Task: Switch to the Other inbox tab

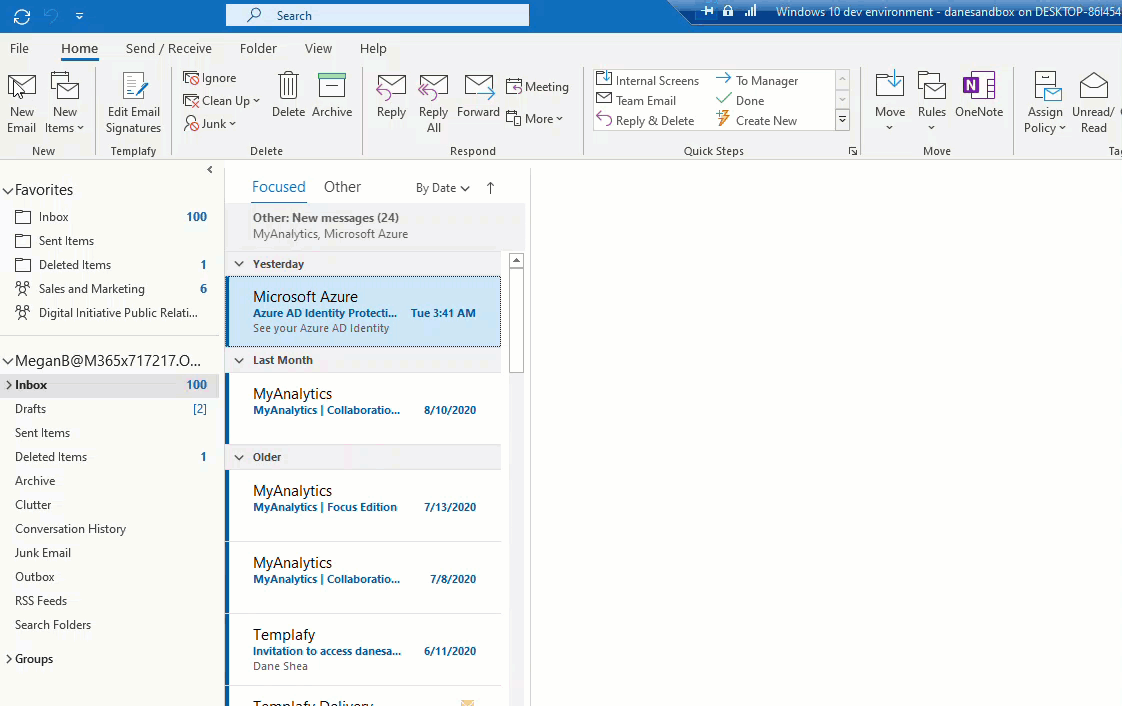Action: (342, 187)
